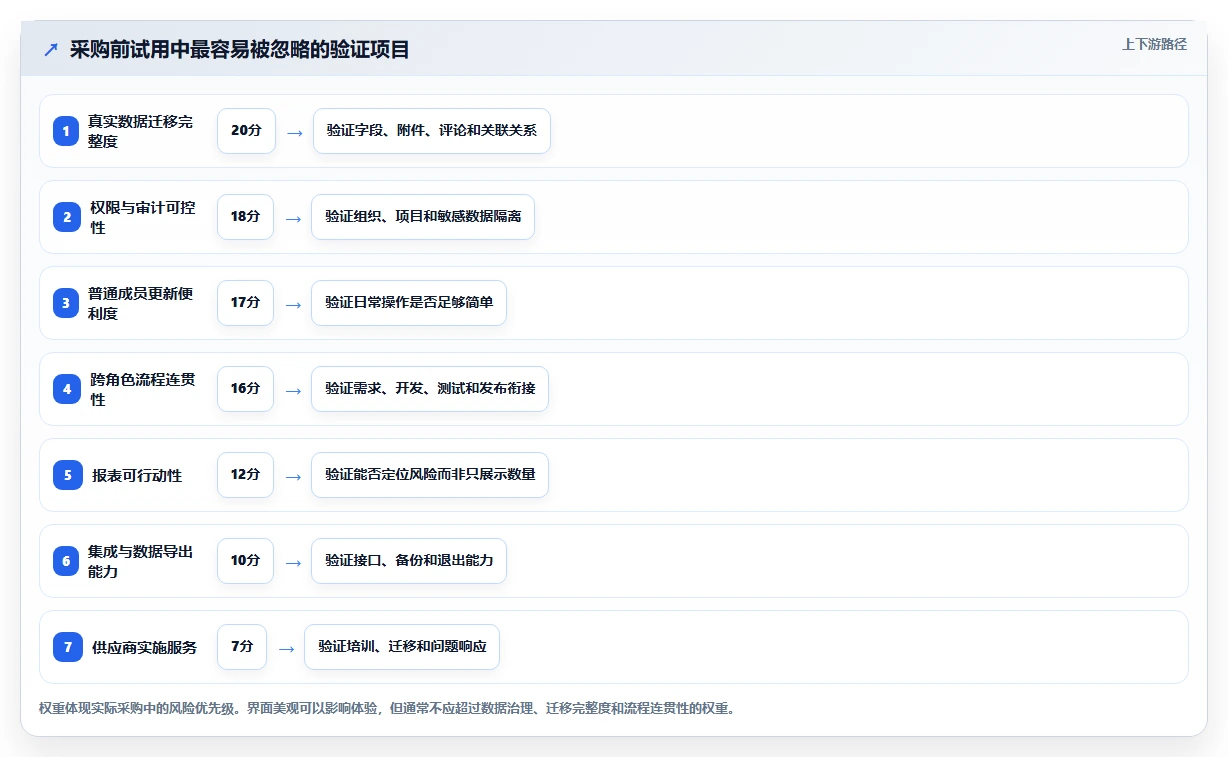Image resolution: width=1228 pixels, height=757 pixels.
Task: Select the number 1 step badge
Action: [66, 131]
